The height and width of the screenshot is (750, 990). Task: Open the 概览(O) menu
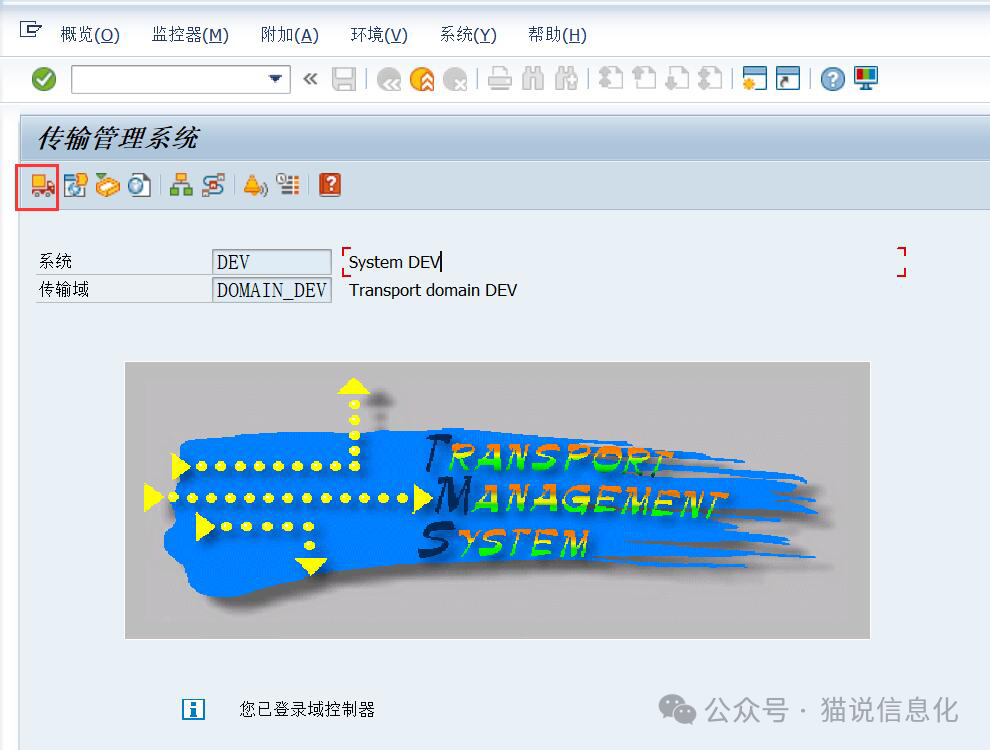coord(89,35)
